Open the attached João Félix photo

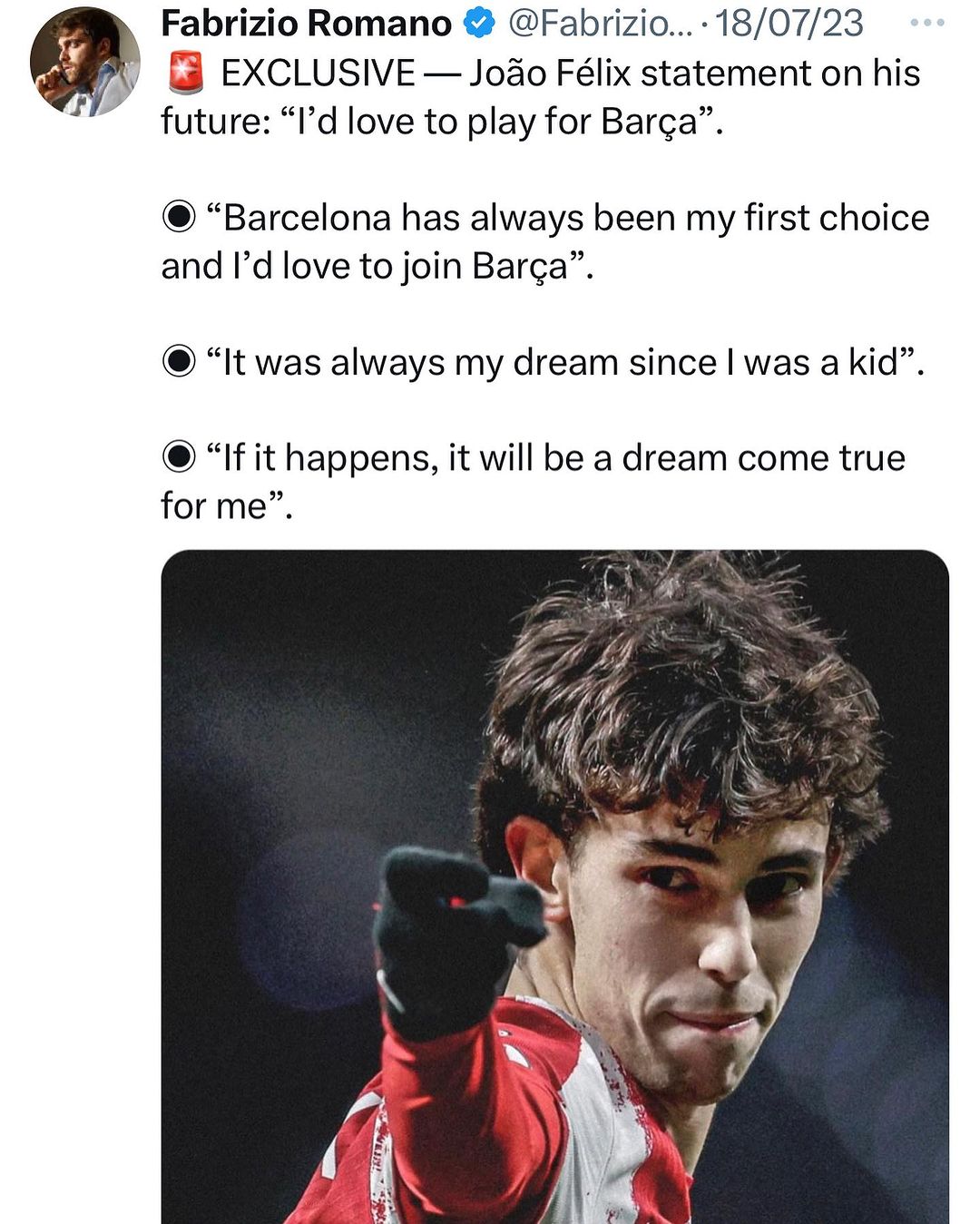click(554, 886)
